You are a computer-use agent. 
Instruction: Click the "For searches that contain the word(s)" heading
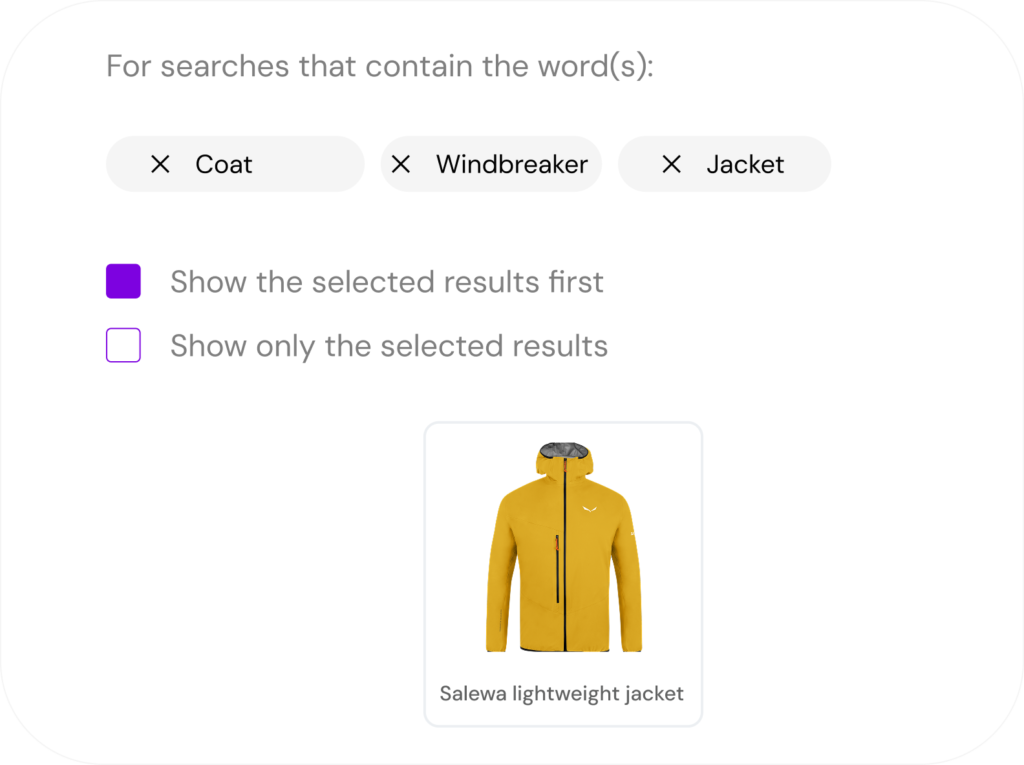pos(379,67)
